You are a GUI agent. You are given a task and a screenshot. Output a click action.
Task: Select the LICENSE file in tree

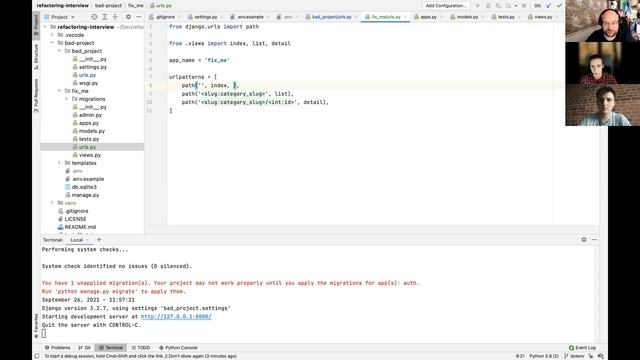pyautogui.click(x=75, y=219)
